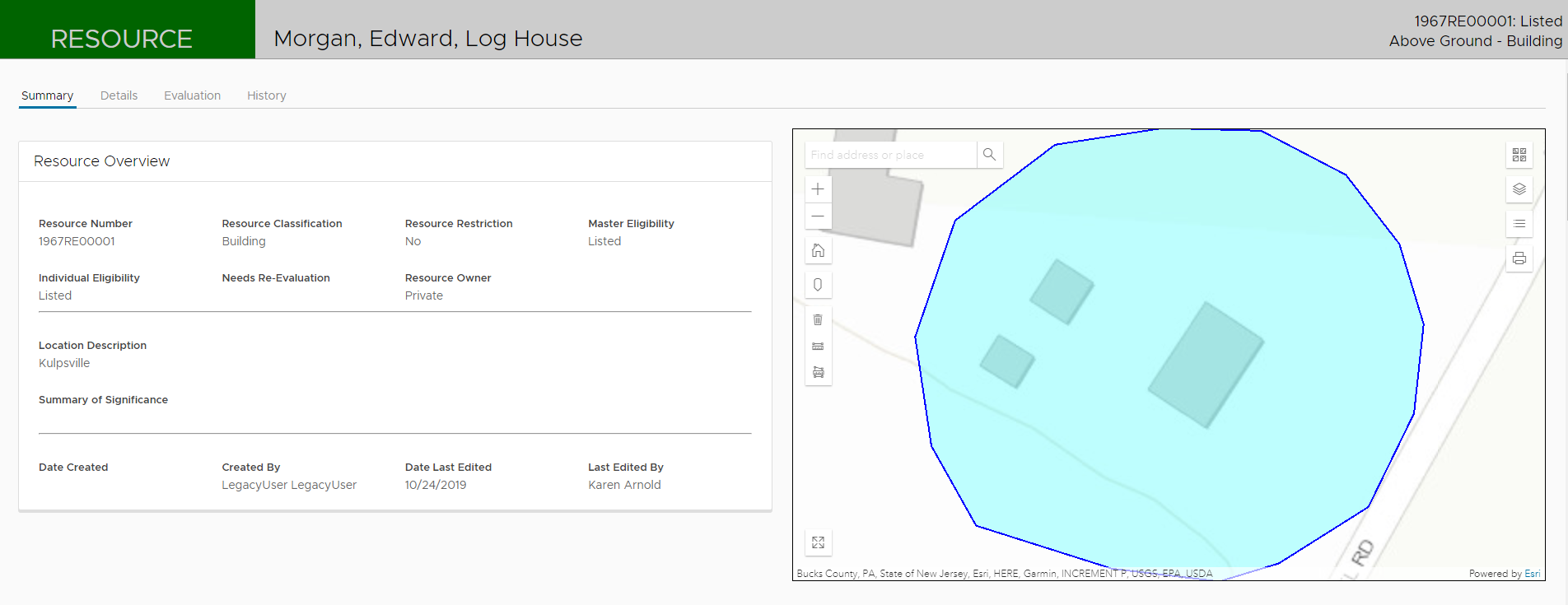Reset map to home extent
1568x605 pixels.
point(818,250)
